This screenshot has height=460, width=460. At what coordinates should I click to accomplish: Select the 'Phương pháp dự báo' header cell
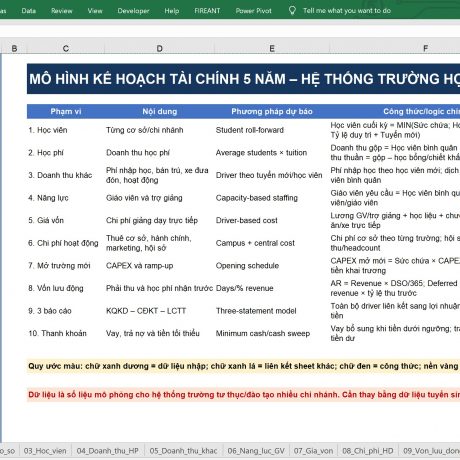click(x=272, y=111)
